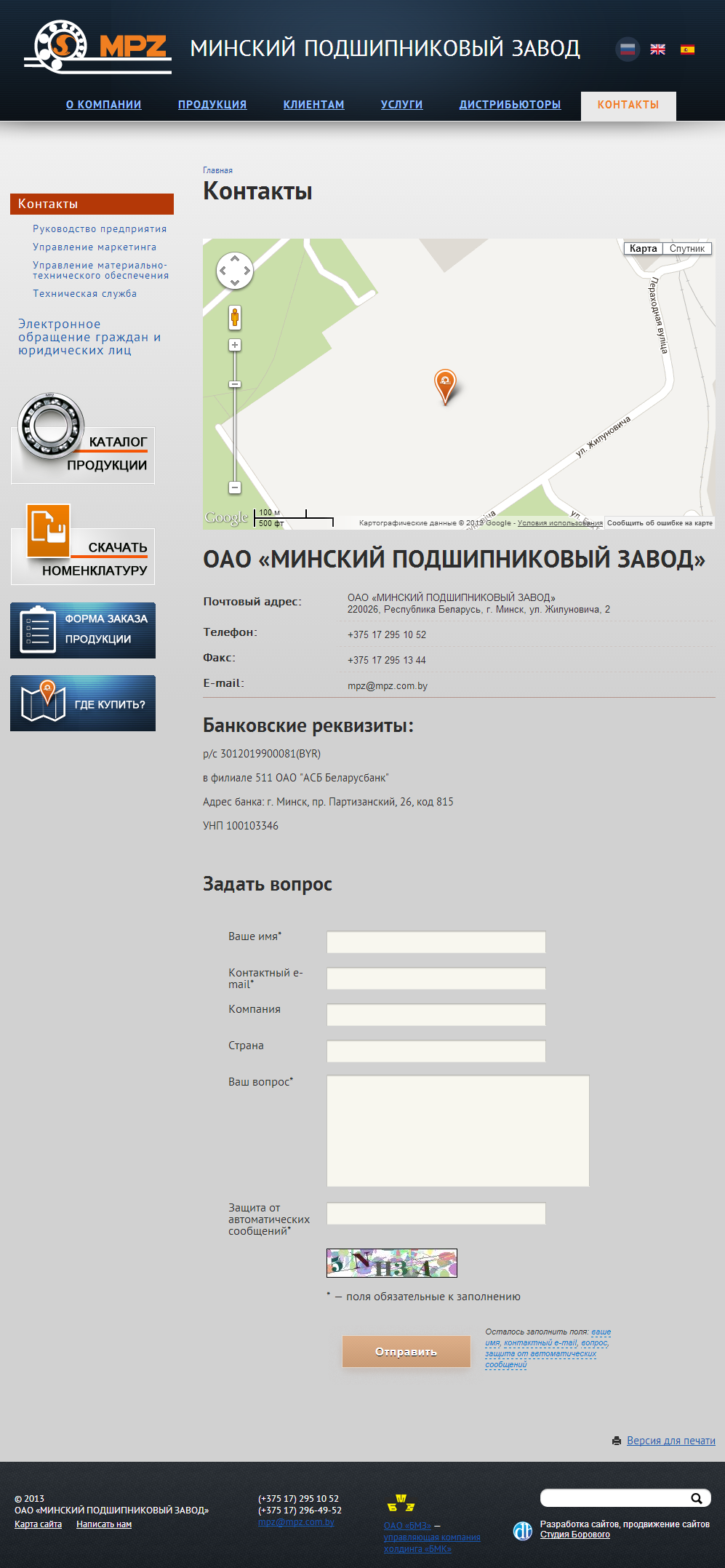The height and width of the screenshot is (1568, 725).
Task: Focus the Страна input field
Action: (436, 1051)
